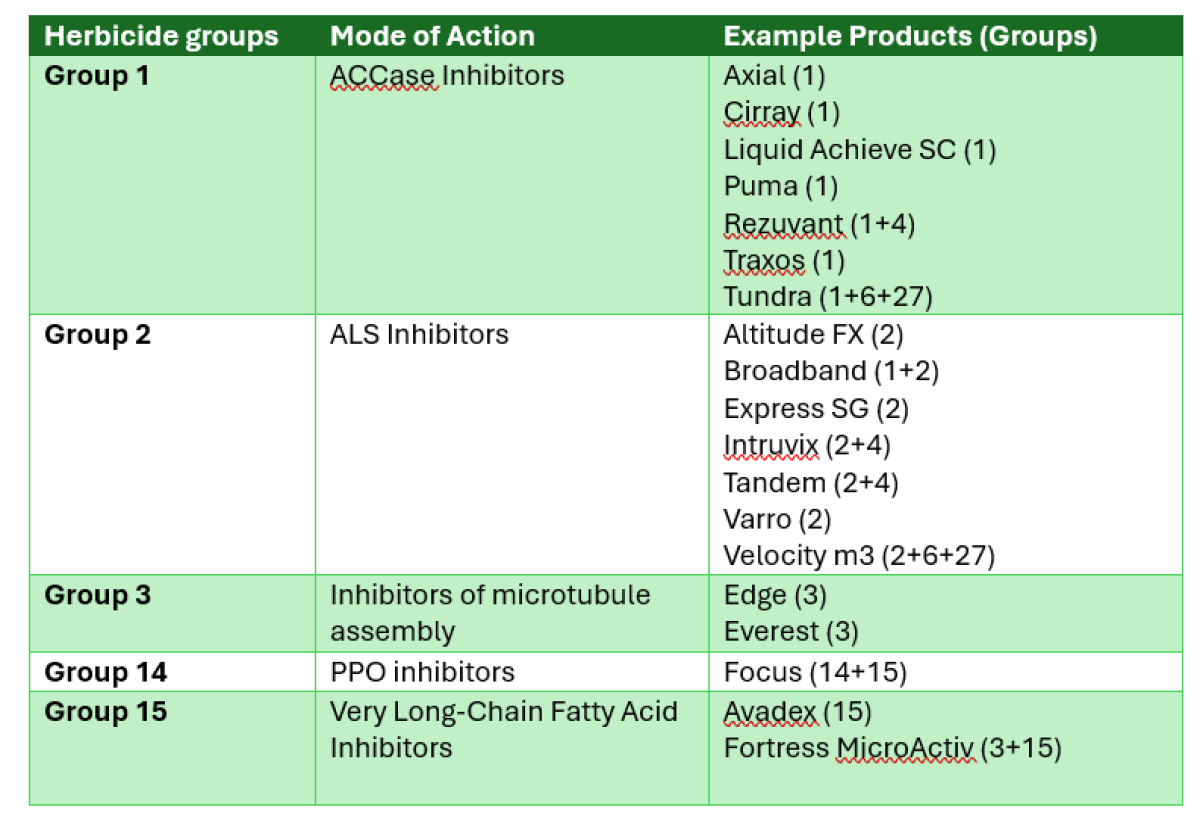Click the misspelled word 'Cirray'
This screenshot has width=1200, height=833.
(762, 113)
